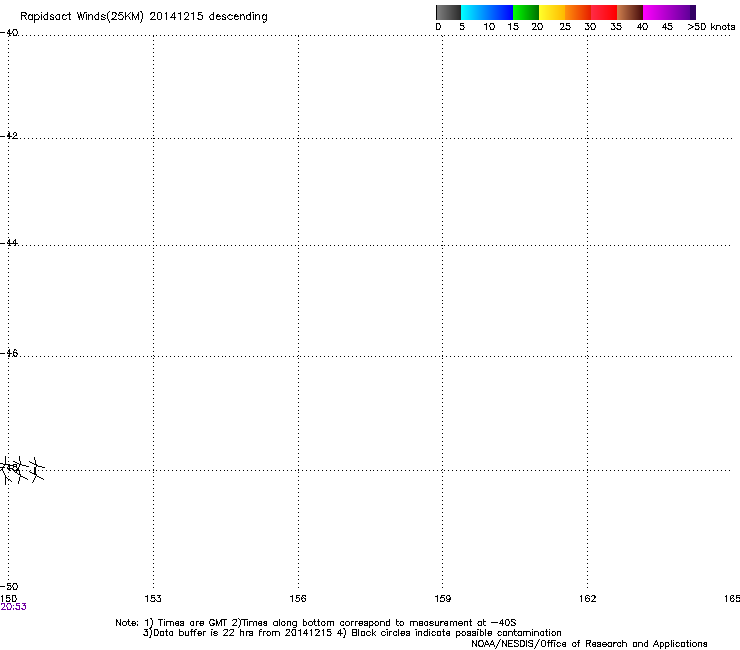Click longitude label 150 on the axis
The width and height of the screenshot is (740, 650).
pyautogui.click(x=8, y=599)
